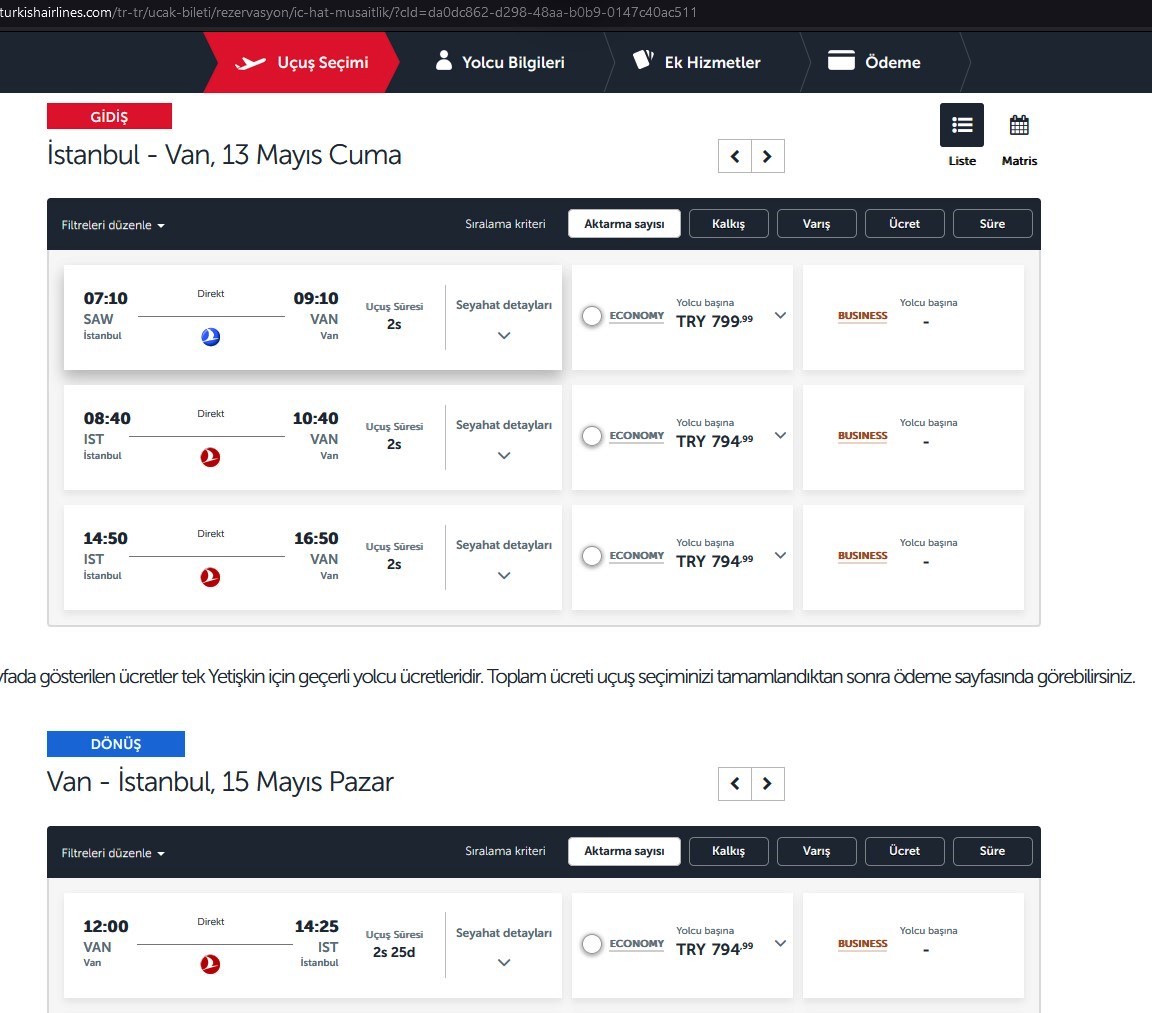The height and width of the screenshot is (1013, 1152).
Task: Expand economy fare chevron on 12:00 return flight
Action: click(780, 943)
